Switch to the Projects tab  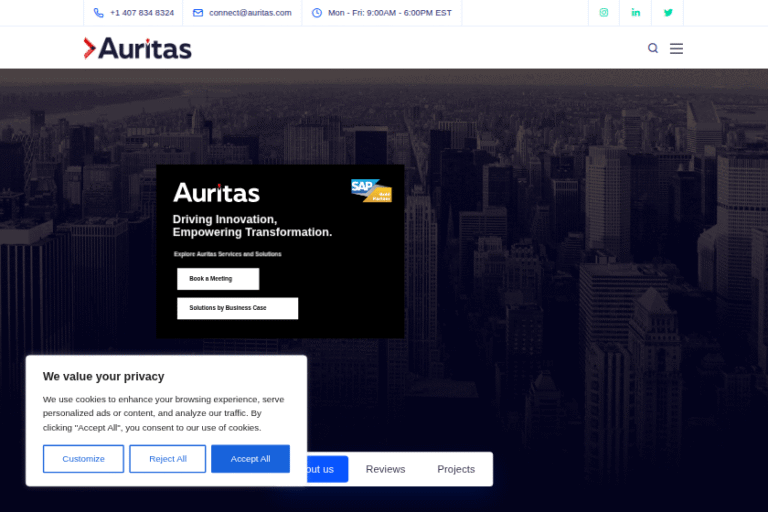(x=456, y=469)
